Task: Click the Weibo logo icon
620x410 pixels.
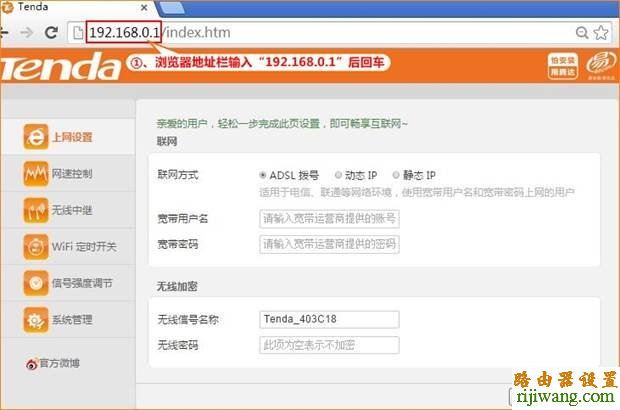Action: 32,363
